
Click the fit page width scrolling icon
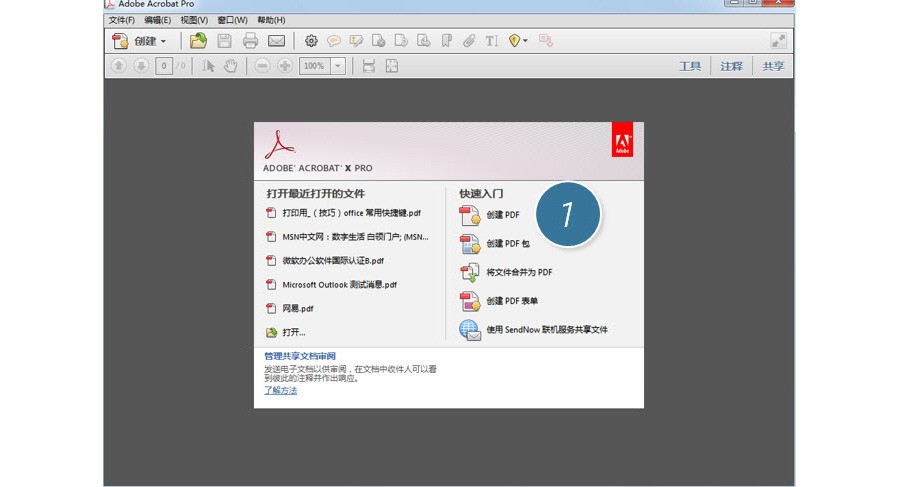coord(368,66)
